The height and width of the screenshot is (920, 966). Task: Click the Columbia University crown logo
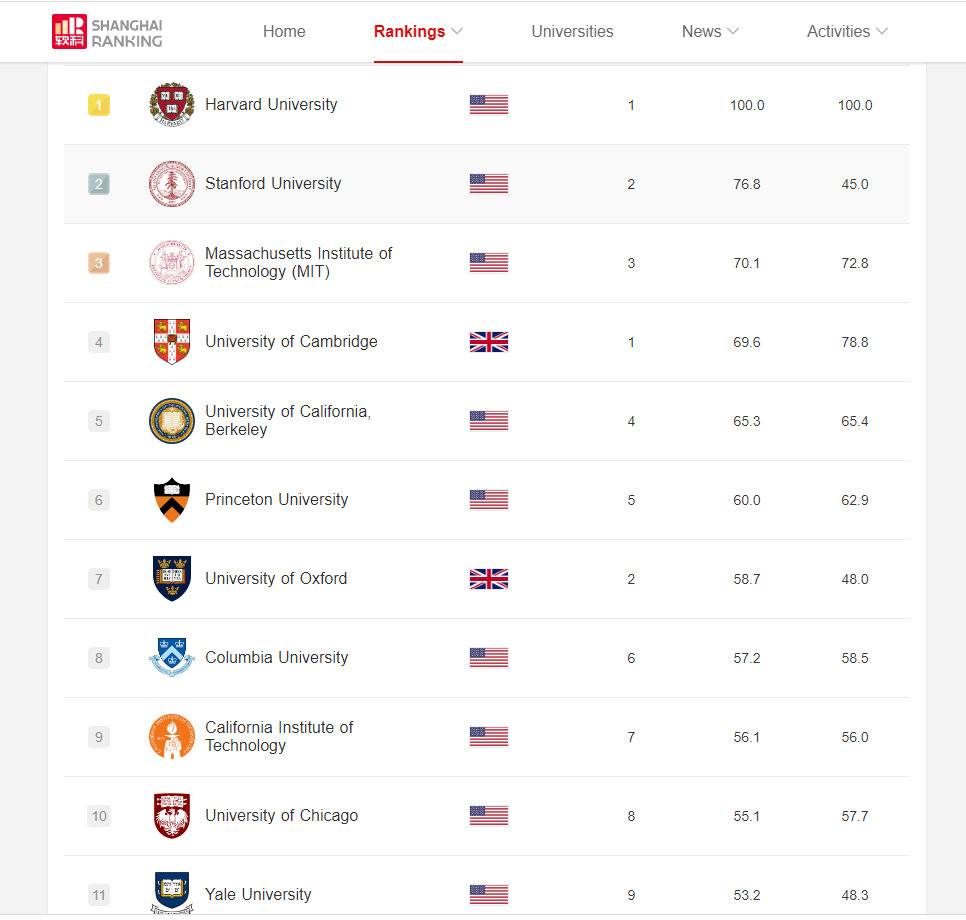tap(171, 658)
